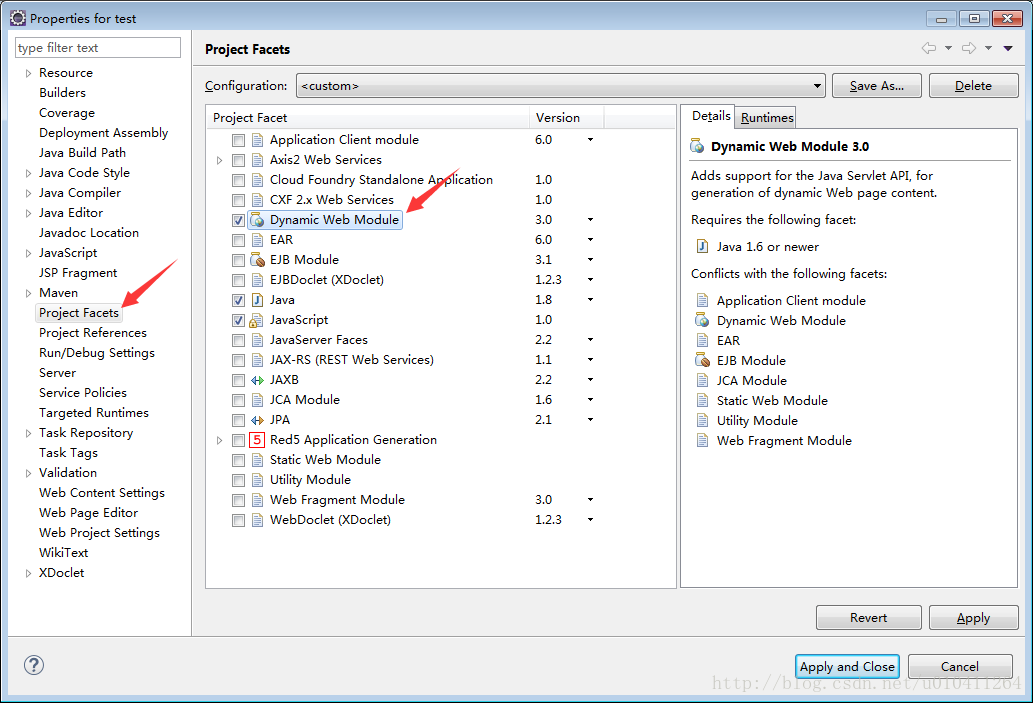1033x703 pixels.
Task: Click the Static Web Module icon in conflicts
Action: coord(702,401)
